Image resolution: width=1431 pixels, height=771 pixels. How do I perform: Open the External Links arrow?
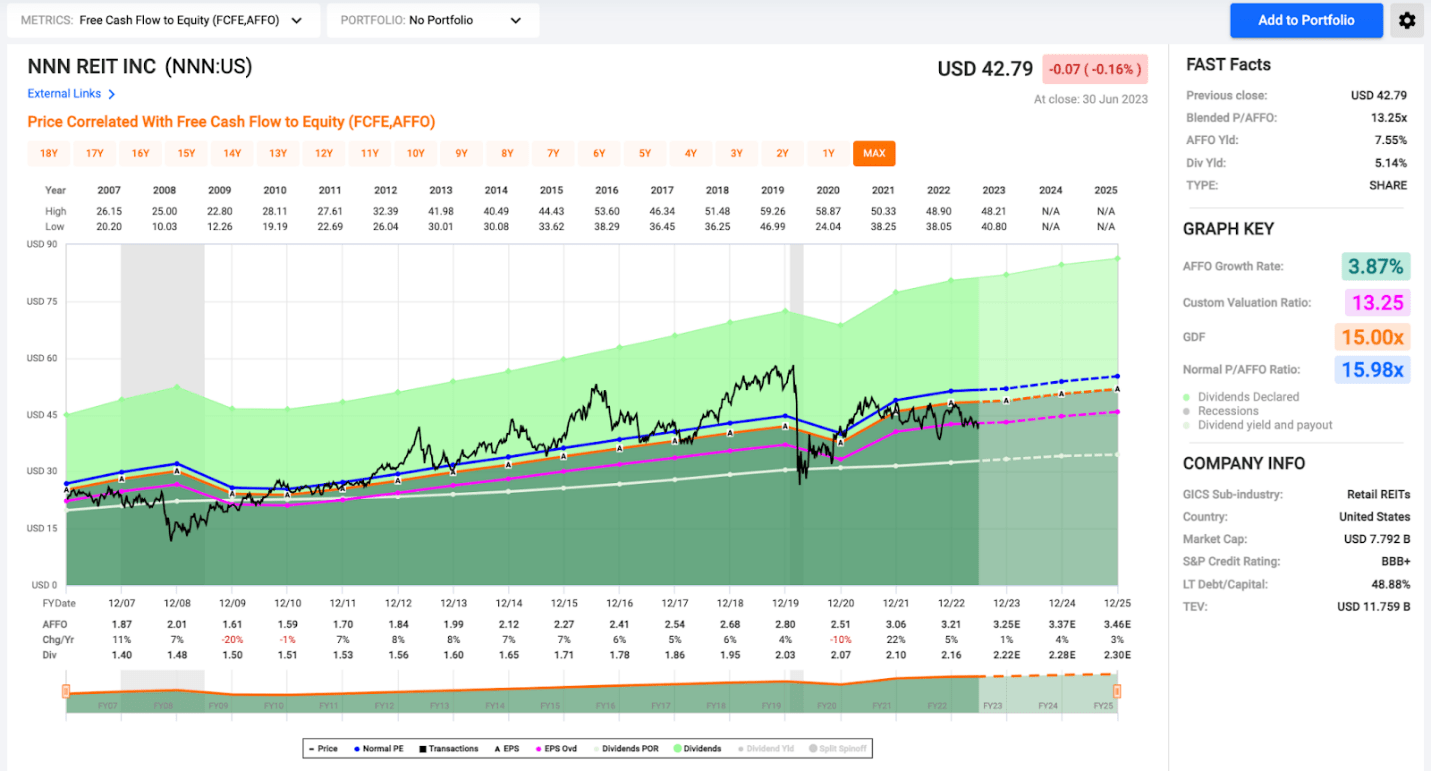(112, 94)
